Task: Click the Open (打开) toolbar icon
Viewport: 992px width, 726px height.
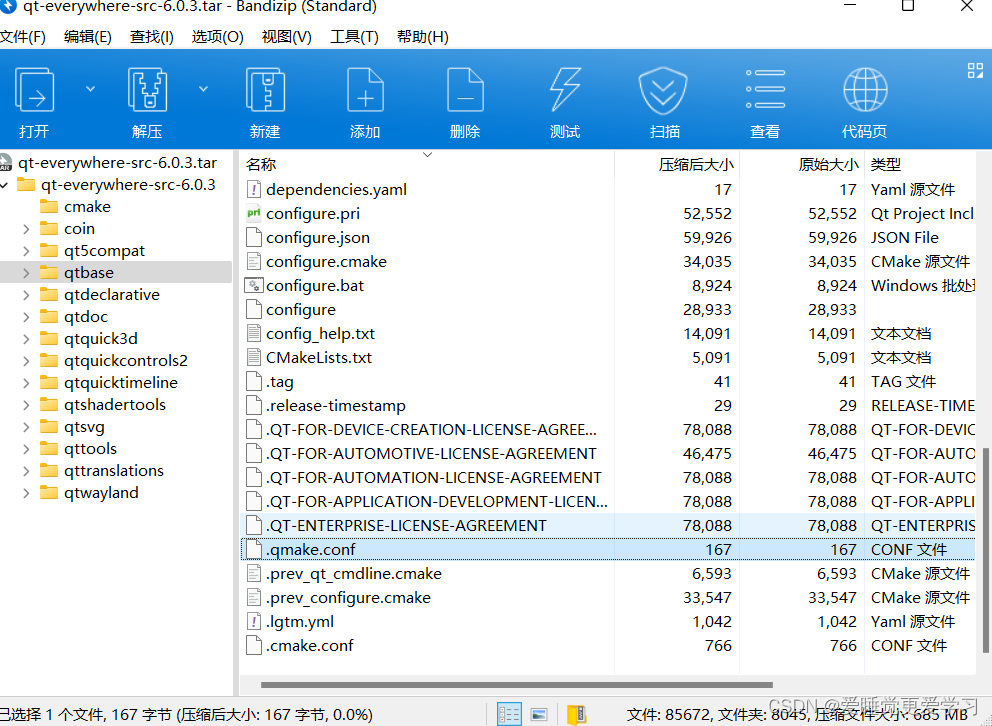Action: pyautogui.click(x=35, y=90)
